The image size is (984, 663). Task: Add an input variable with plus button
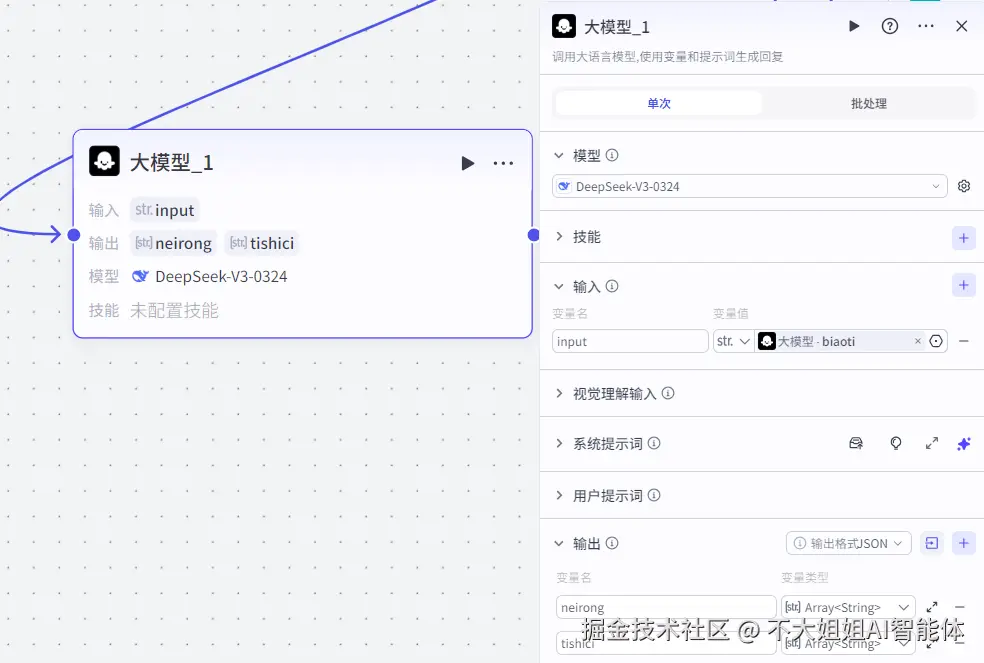tap(964, 285)
